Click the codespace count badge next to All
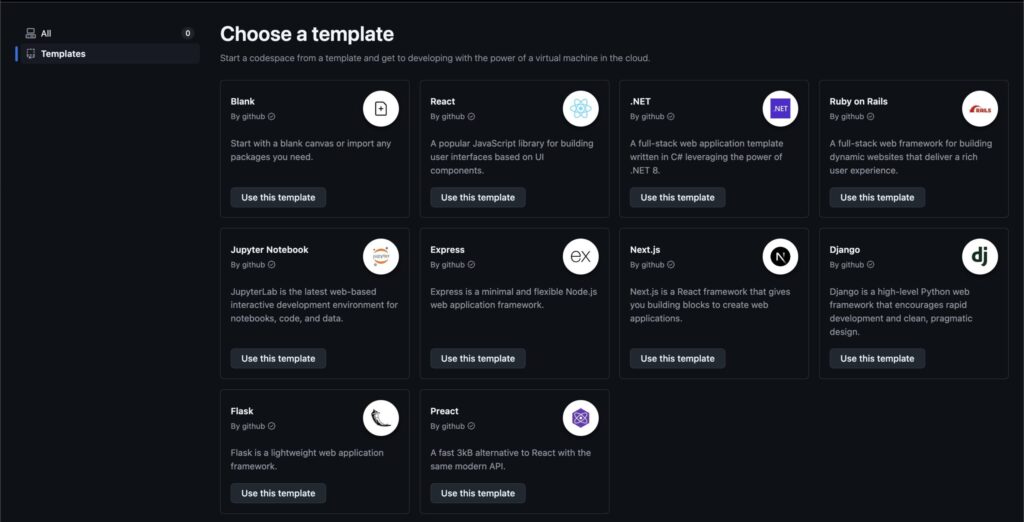Viewport: 1024px width, 522px height. pos(187,33)
